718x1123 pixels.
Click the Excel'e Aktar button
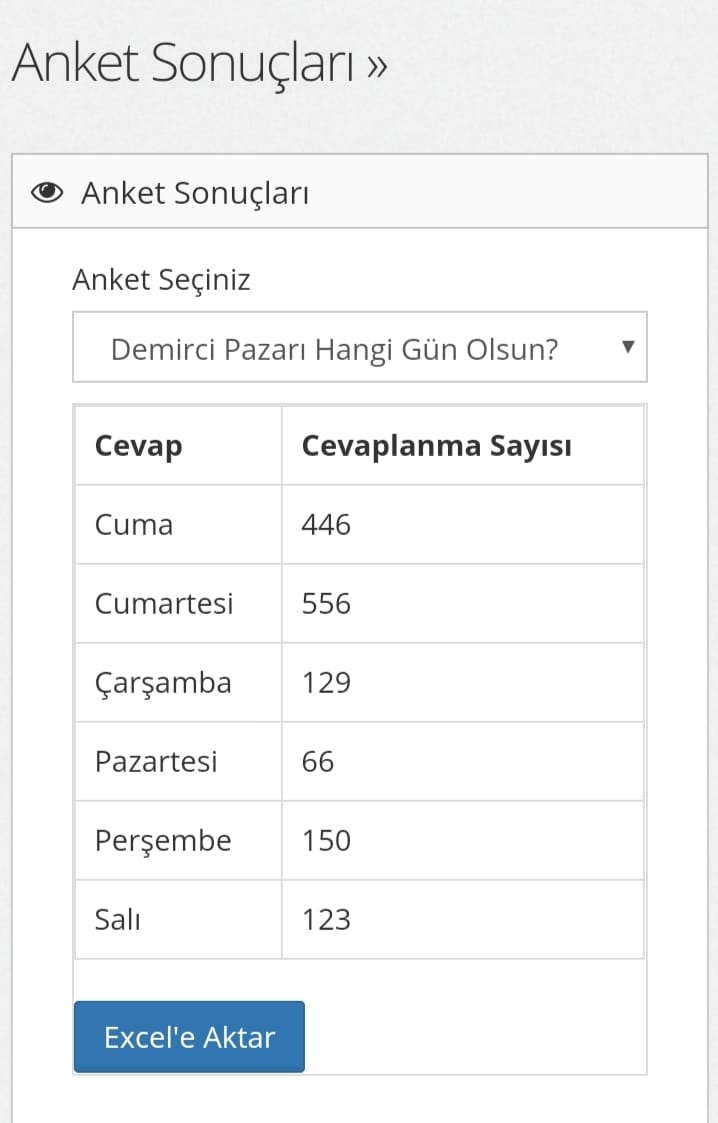click(x=189, y=1037)
